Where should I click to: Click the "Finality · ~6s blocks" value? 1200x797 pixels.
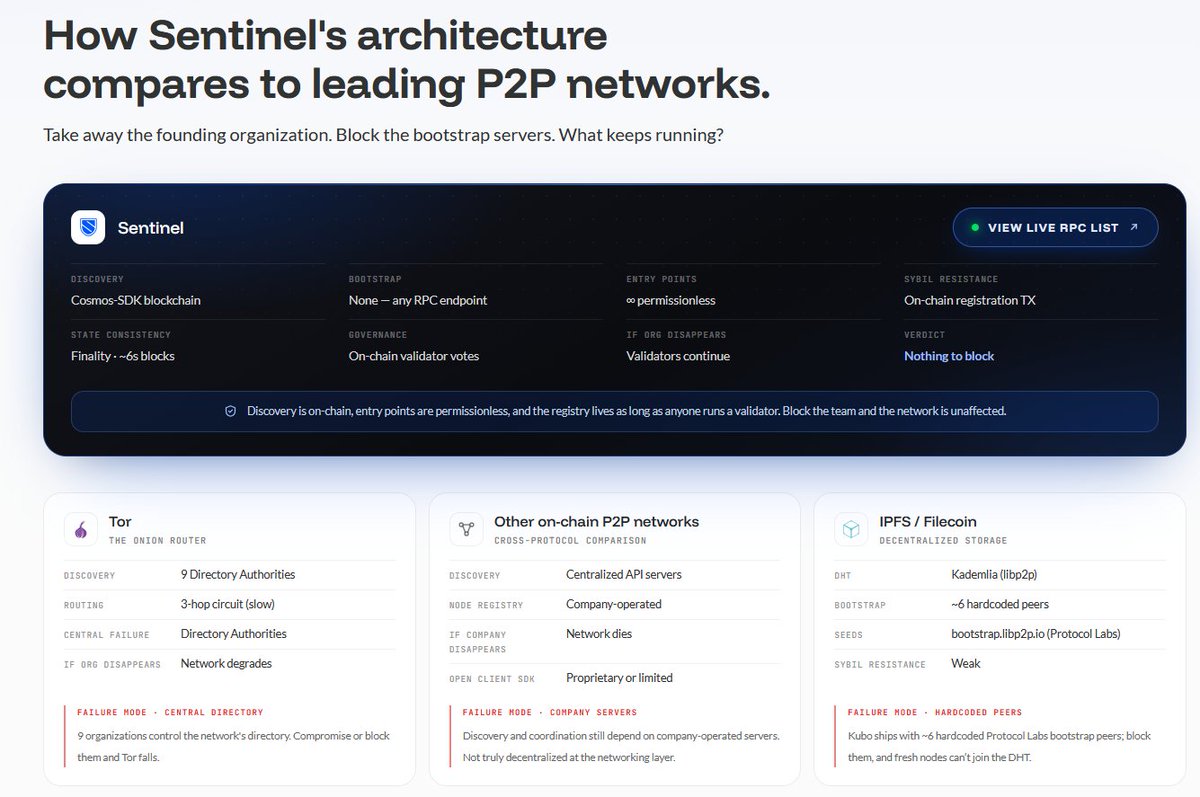coord(123,356)
